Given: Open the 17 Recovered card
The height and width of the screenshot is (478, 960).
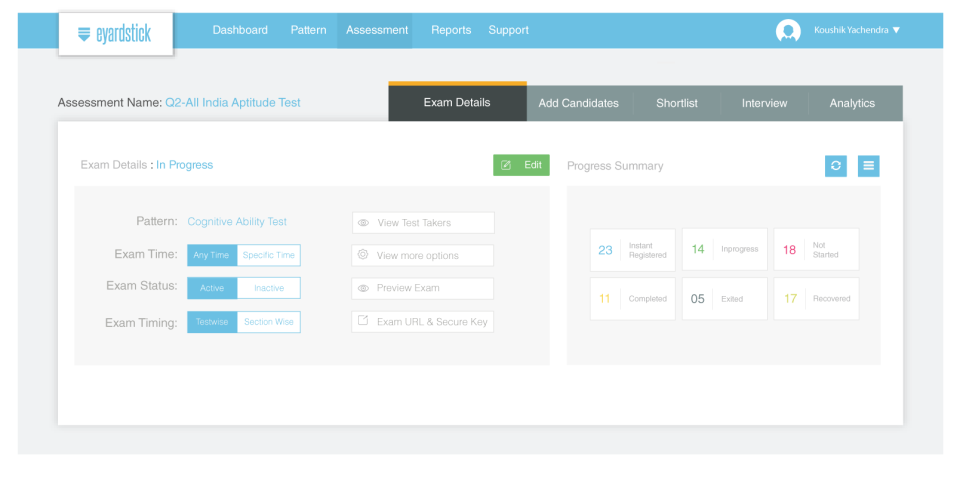Looking at the screenshot, I should coord(816,299).
